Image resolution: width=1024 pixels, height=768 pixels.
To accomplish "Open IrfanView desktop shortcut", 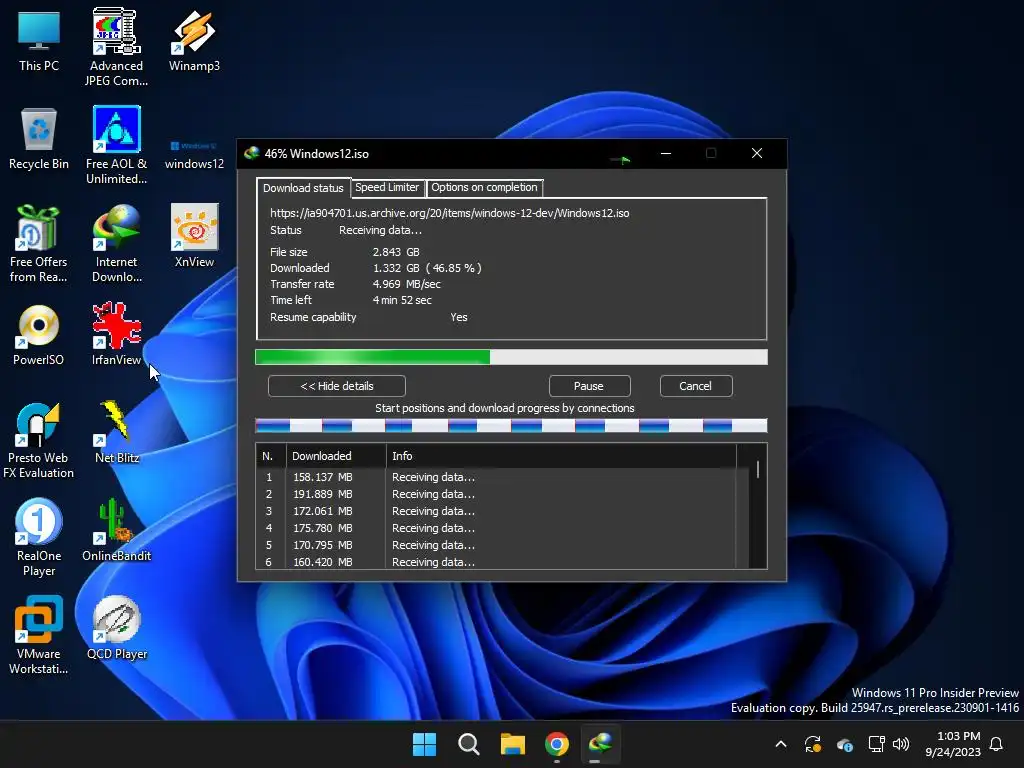I will [x=116, y=334].
